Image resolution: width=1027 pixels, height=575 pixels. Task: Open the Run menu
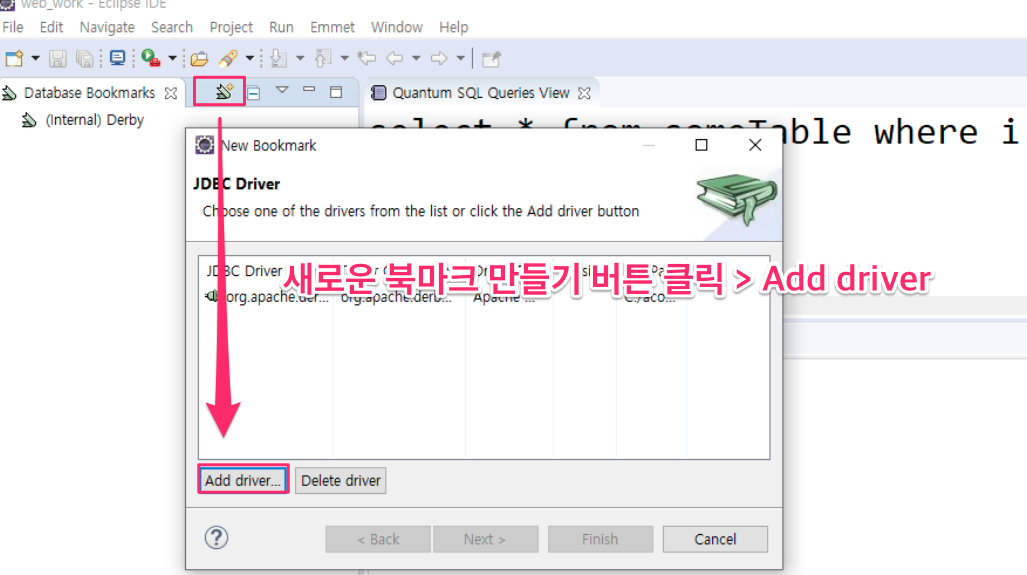coord(281,28)
